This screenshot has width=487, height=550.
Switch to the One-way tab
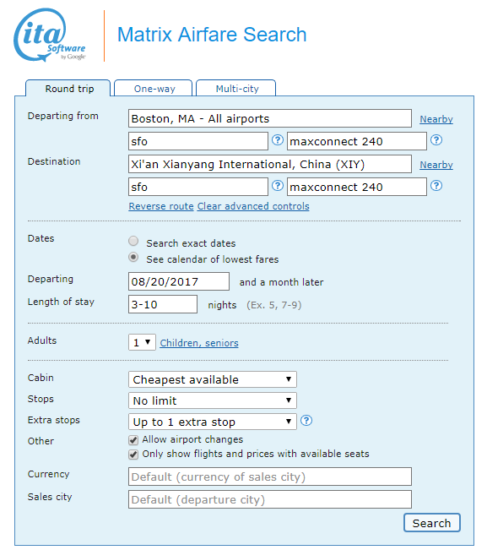pos(154,88)
